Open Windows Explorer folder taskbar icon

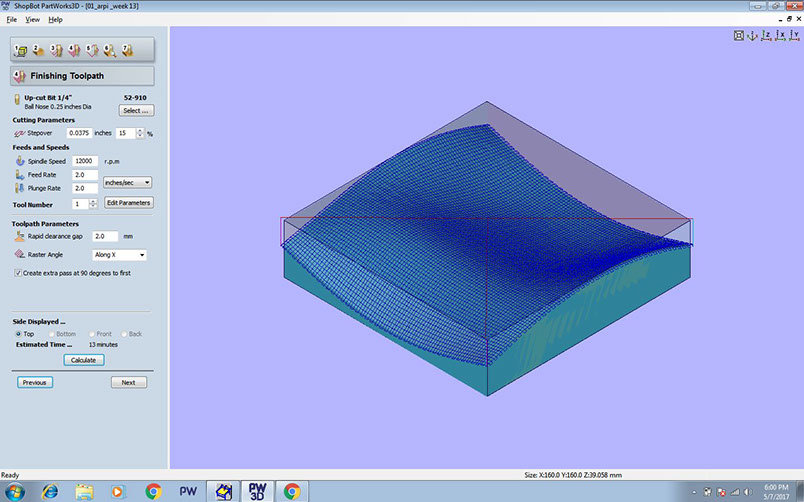pos(84,491)
